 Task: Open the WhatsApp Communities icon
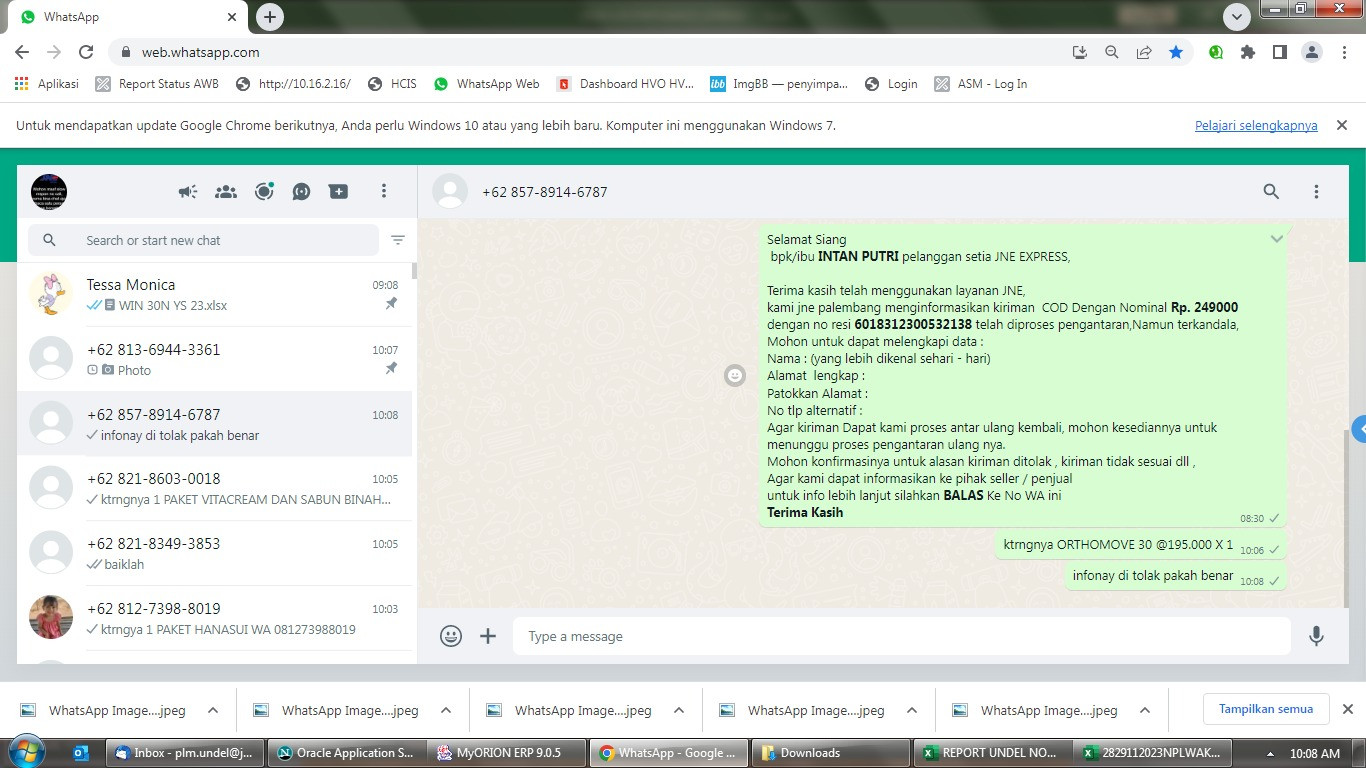point(226,191)
